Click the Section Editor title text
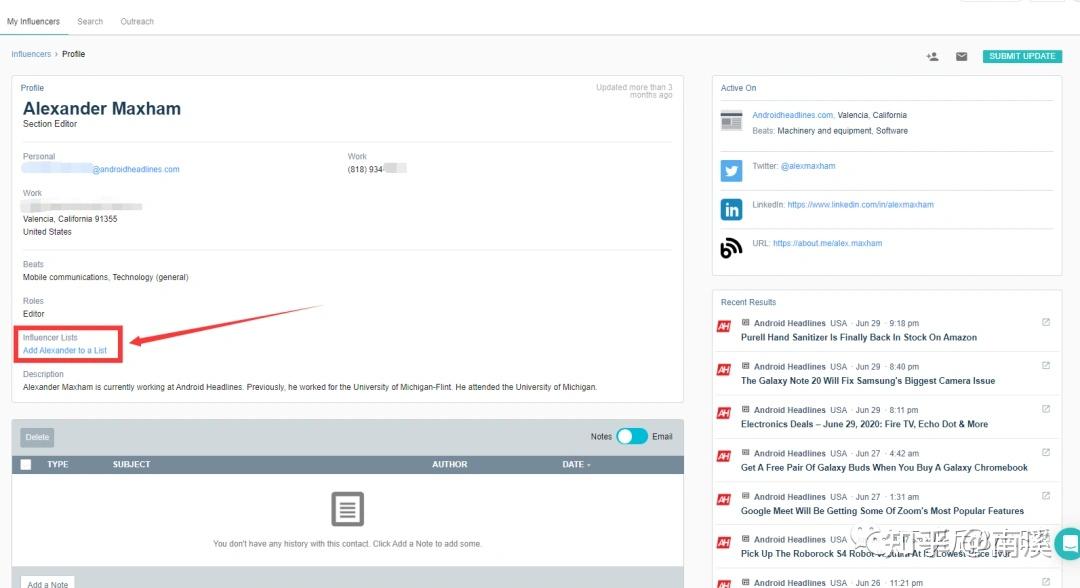This screenshot has height=588, width=1080. [50, 124]
